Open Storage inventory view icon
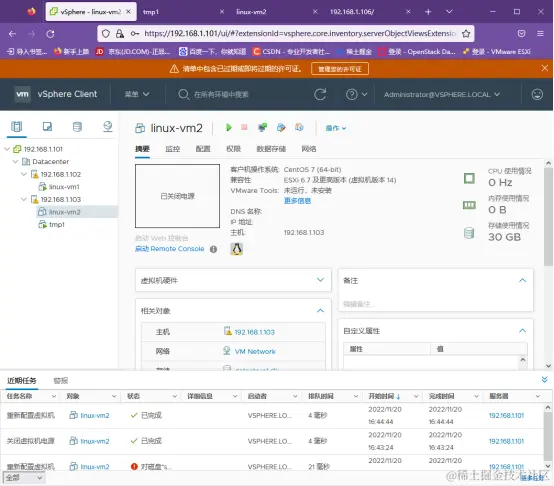 click(x=77, y=126)
